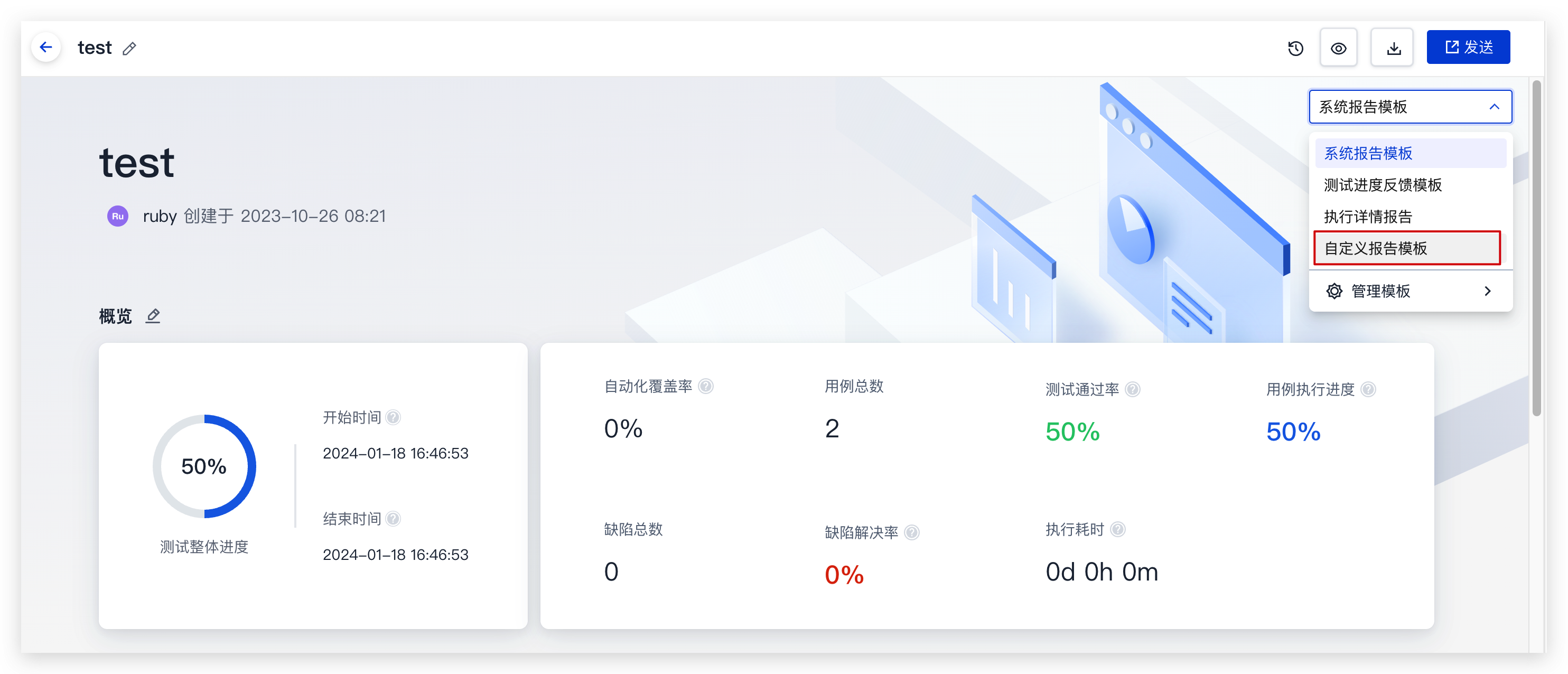Open help icon next to 结束时间
The width and height of the screenshot is (1568, 674).
coord(393,518)
